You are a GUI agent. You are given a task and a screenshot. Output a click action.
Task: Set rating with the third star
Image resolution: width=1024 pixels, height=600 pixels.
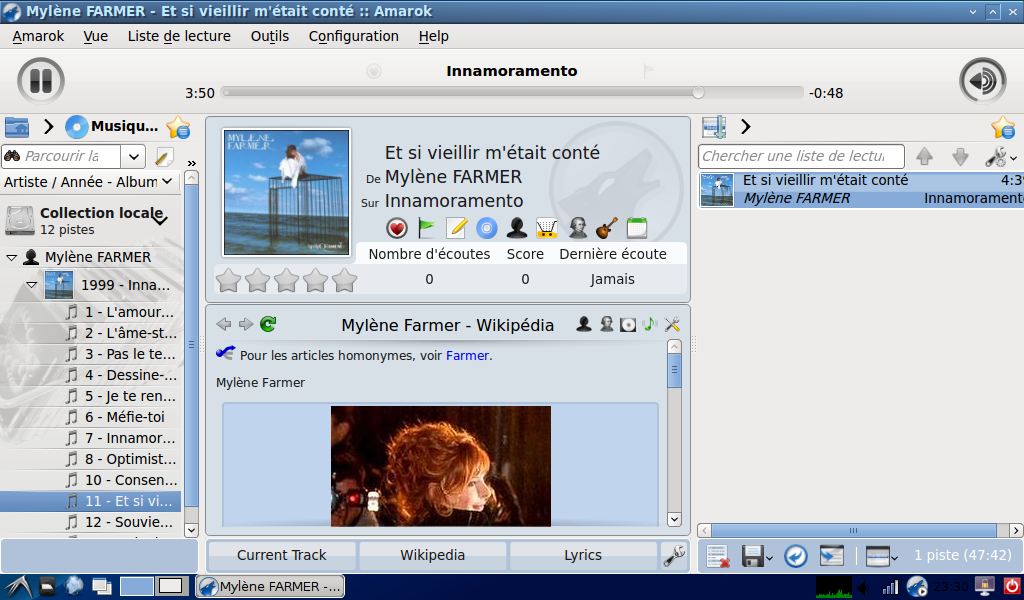(287, 280)
